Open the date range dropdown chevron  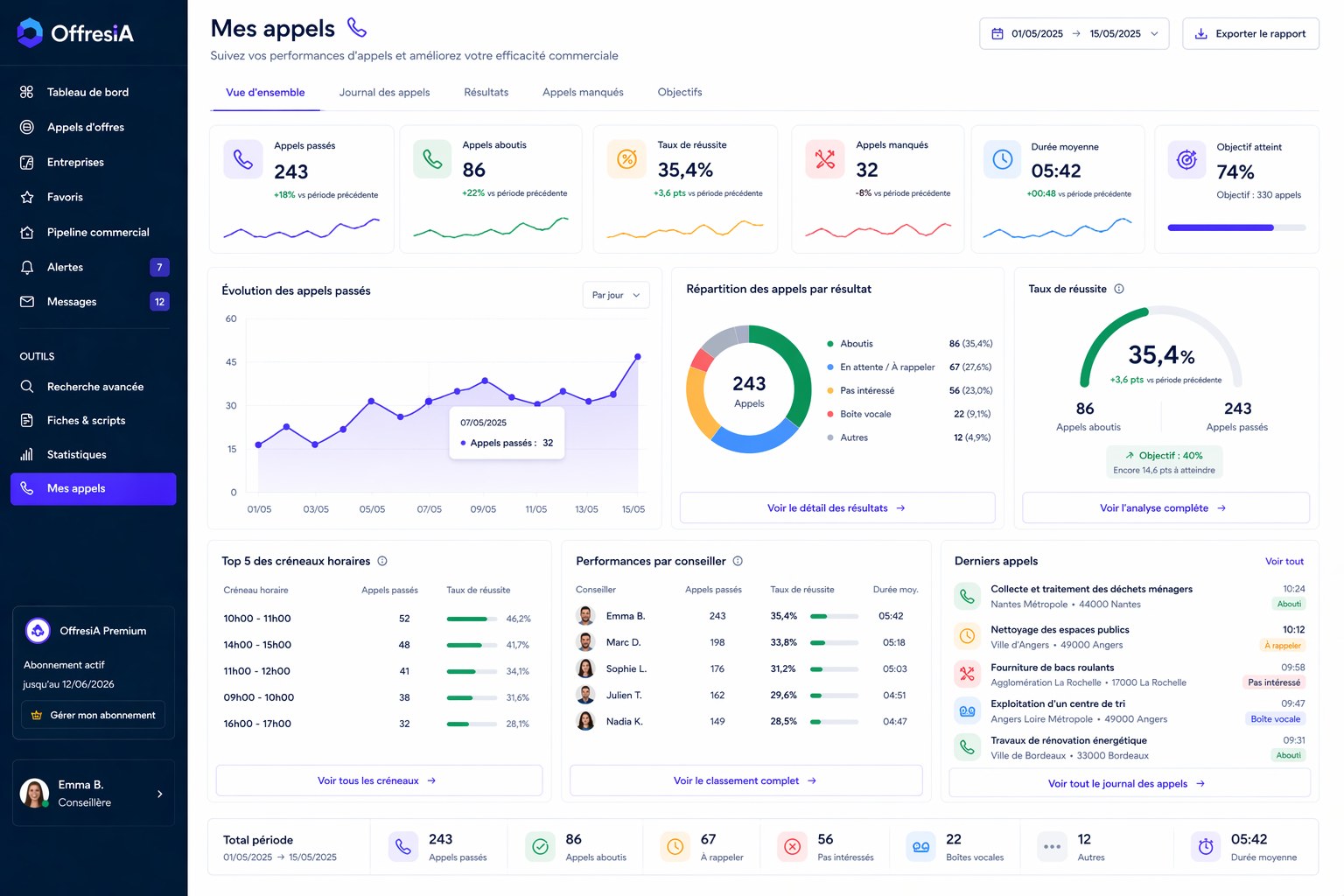tap(1154, 34)
